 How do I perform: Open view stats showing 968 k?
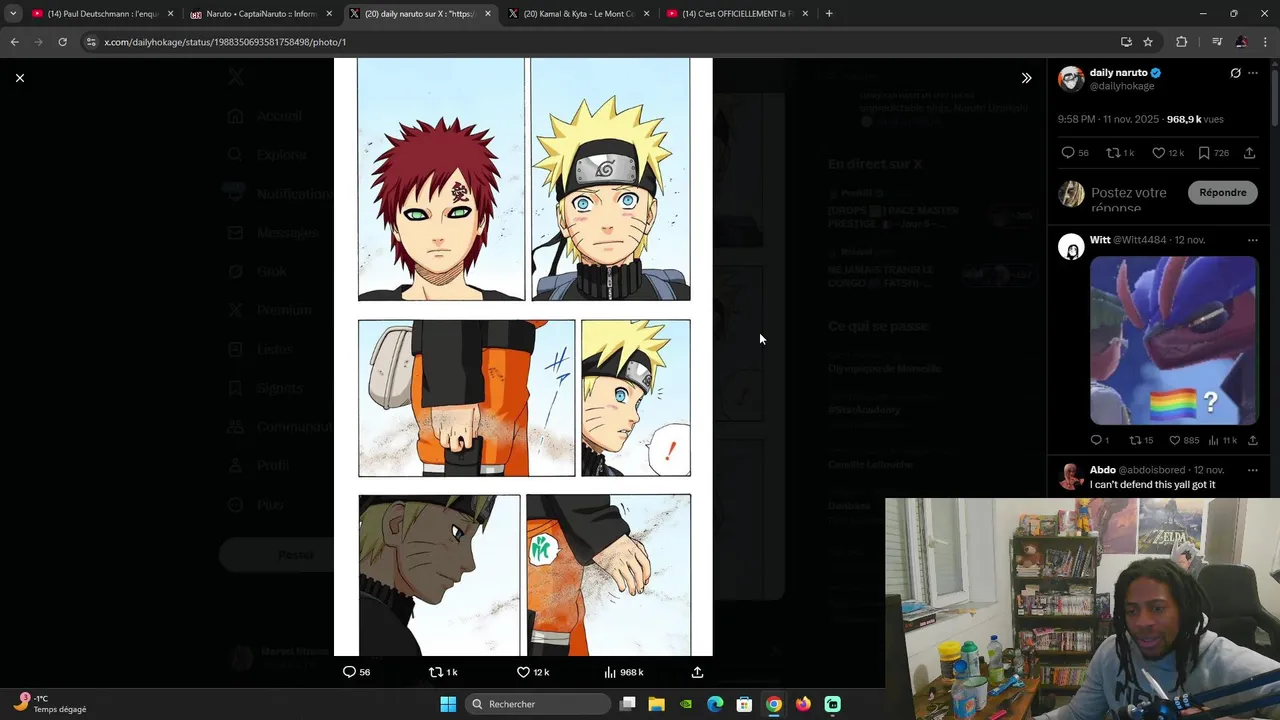[624, 672]
